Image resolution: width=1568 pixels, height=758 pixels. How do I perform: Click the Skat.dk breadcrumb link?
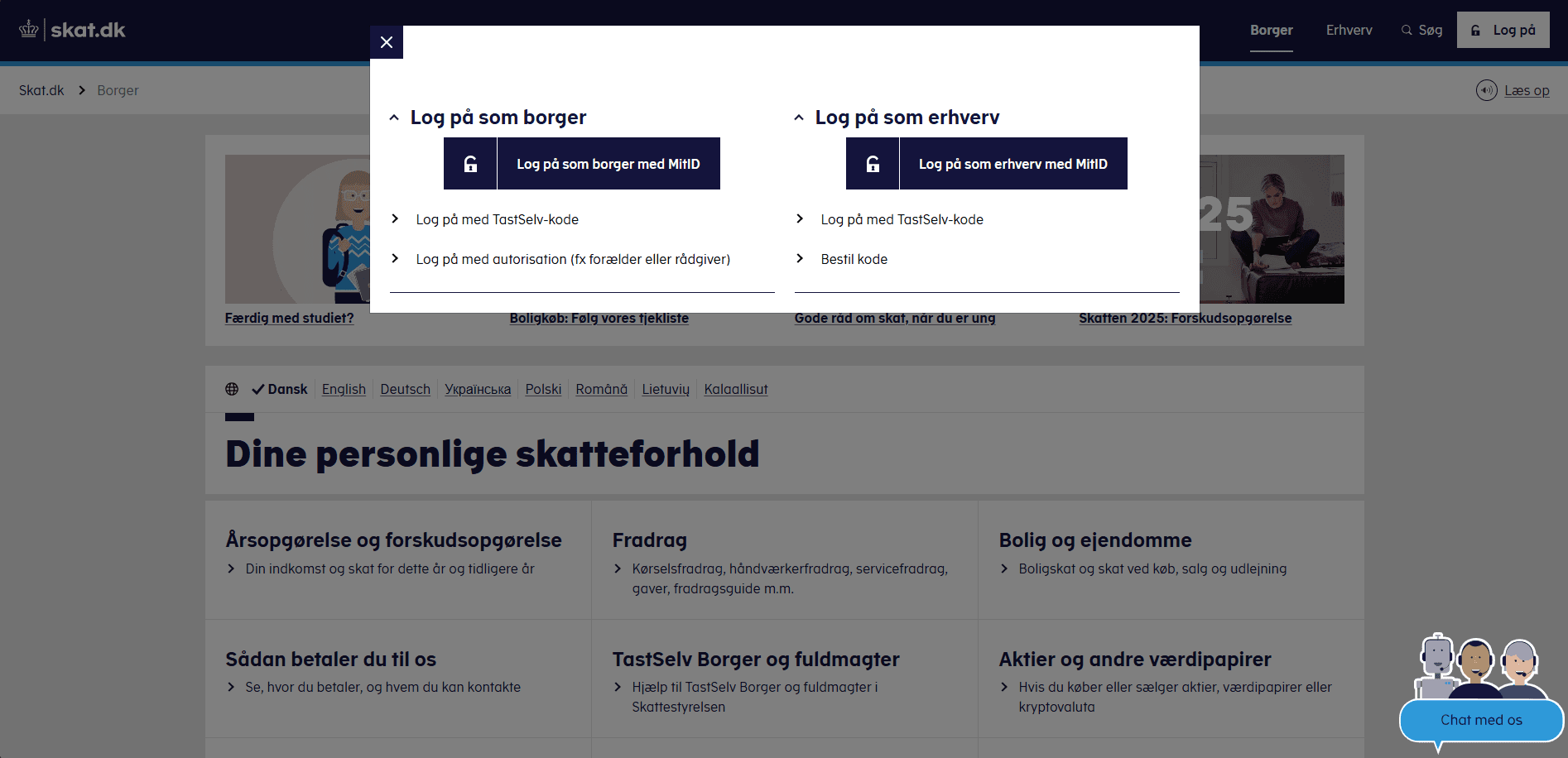point(41,90)
